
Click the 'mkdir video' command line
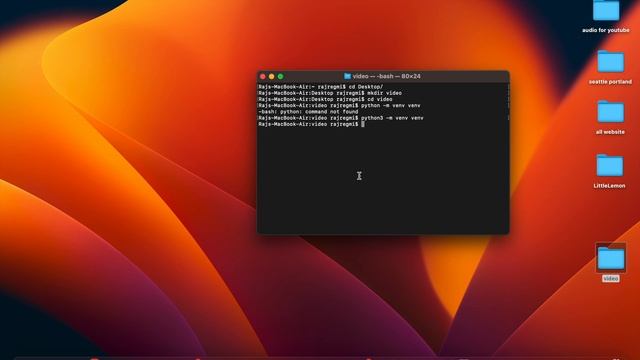click(x=330, y=93)
